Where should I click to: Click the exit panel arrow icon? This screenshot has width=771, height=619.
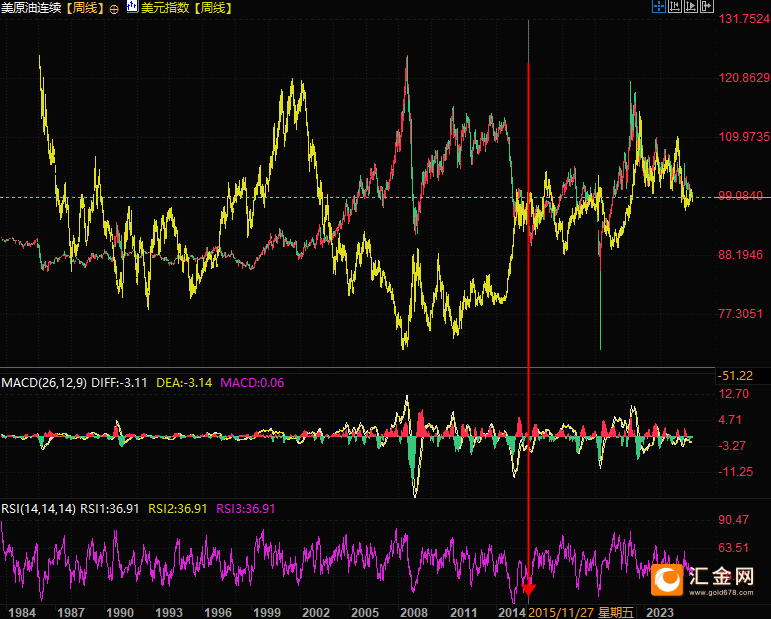707,7
